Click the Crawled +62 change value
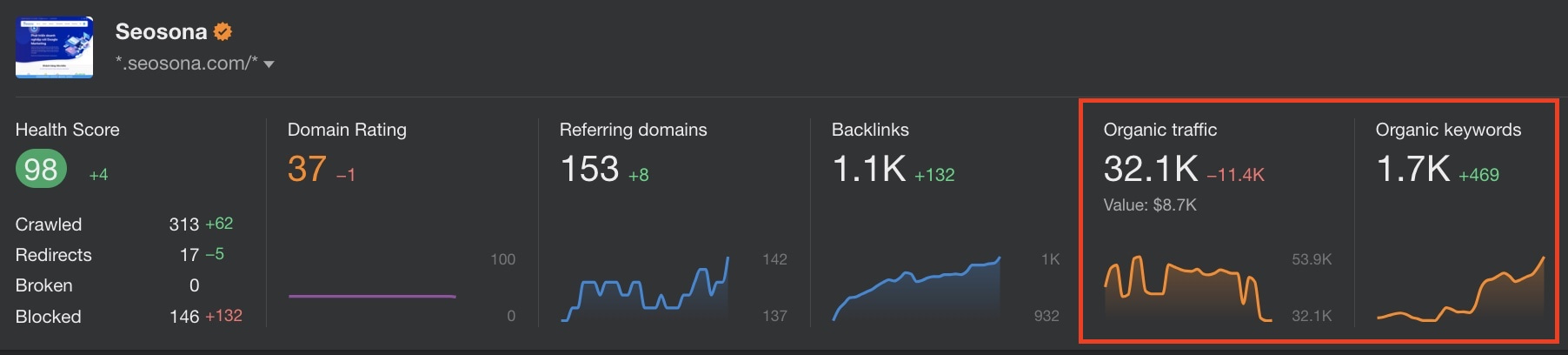The width and height of the screenshot is (1568, 355). point(219,224)
